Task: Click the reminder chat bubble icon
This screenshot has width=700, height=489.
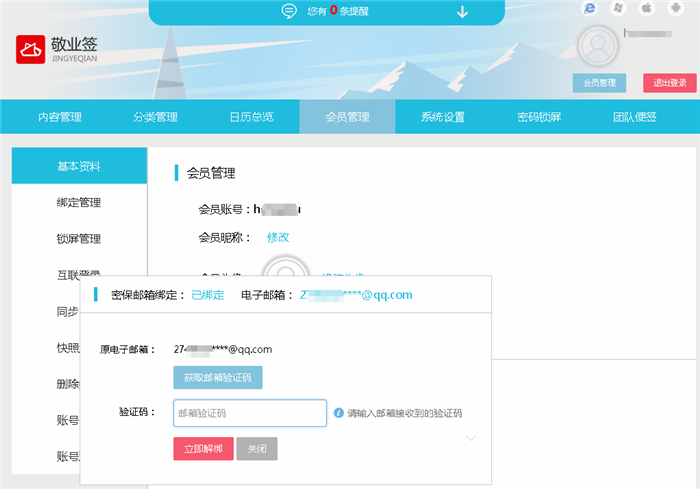Action: (x=289, y=12)
